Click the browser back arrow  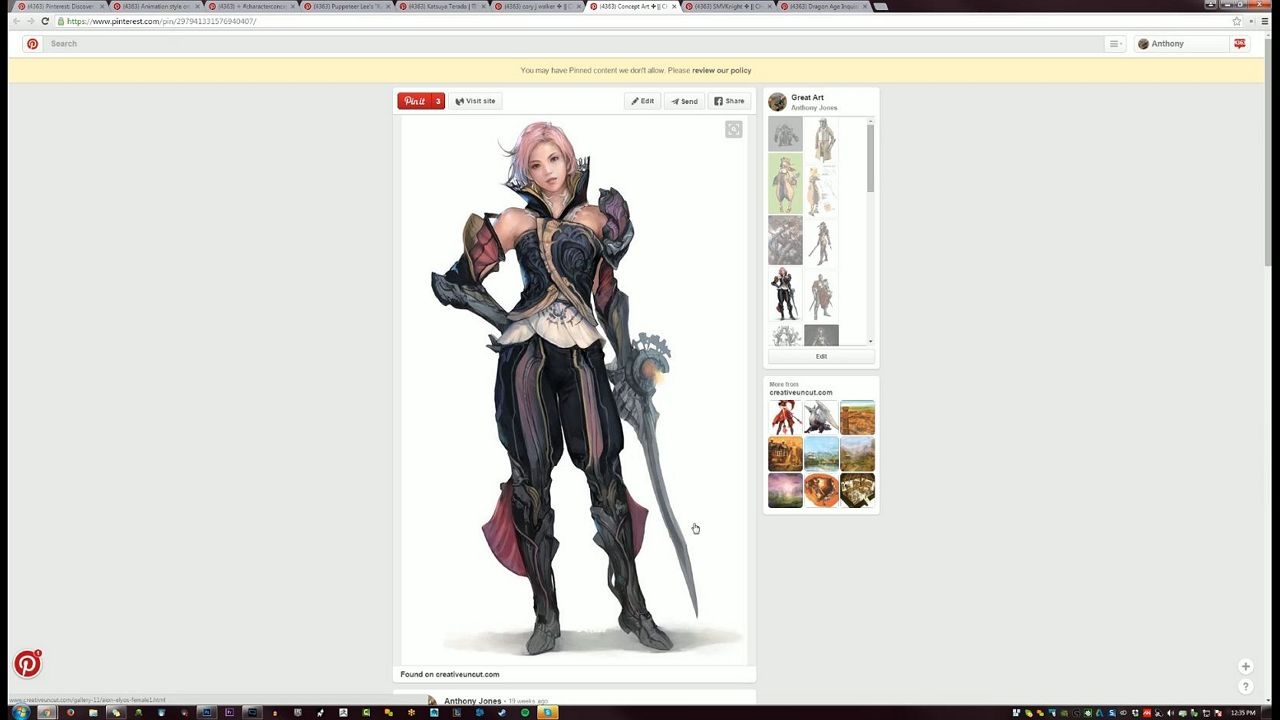tap(15, 21)
